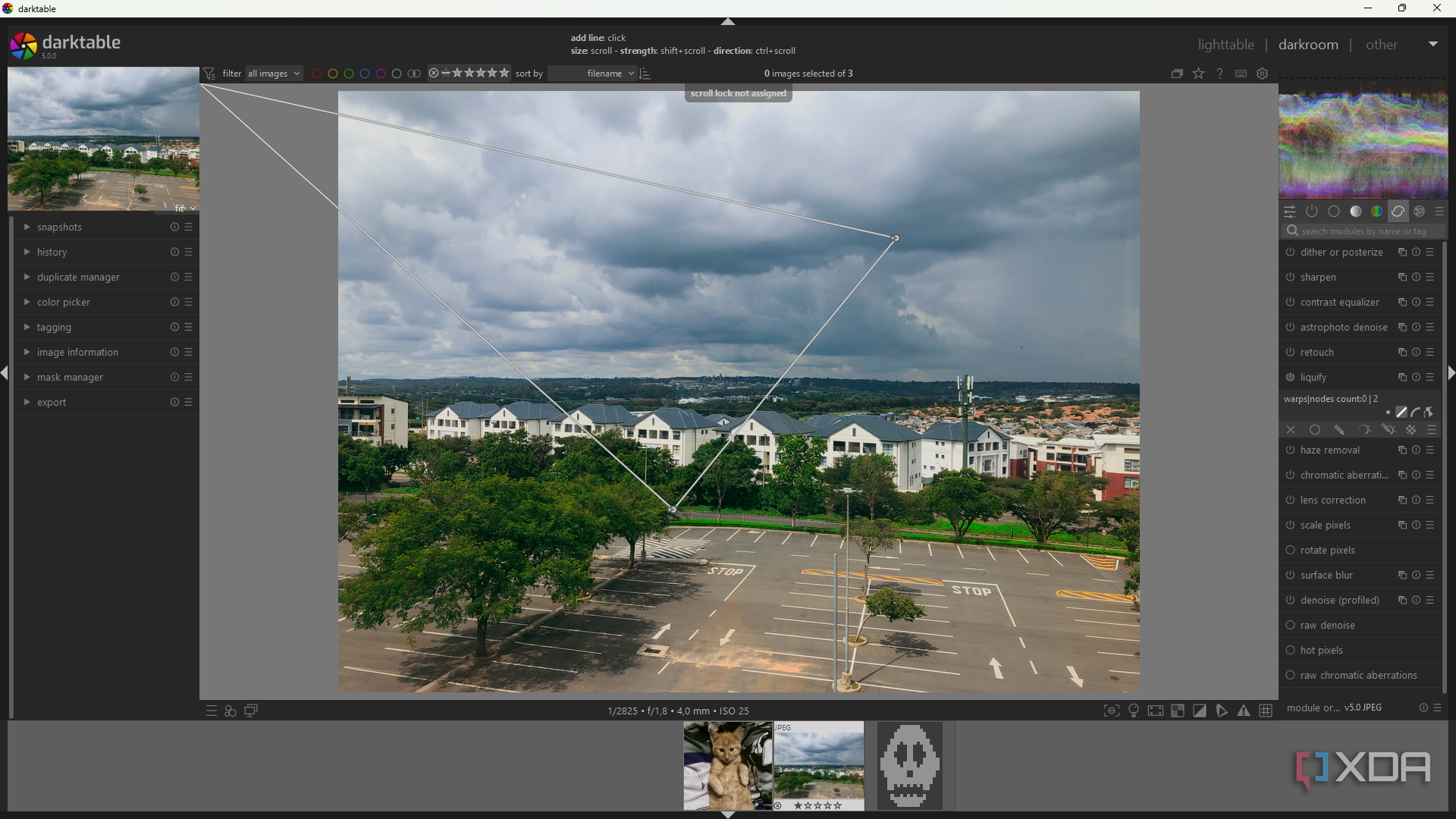1456x819 pixels.
Task: Open contextual help question mark
Action: tap(1220, 74)
